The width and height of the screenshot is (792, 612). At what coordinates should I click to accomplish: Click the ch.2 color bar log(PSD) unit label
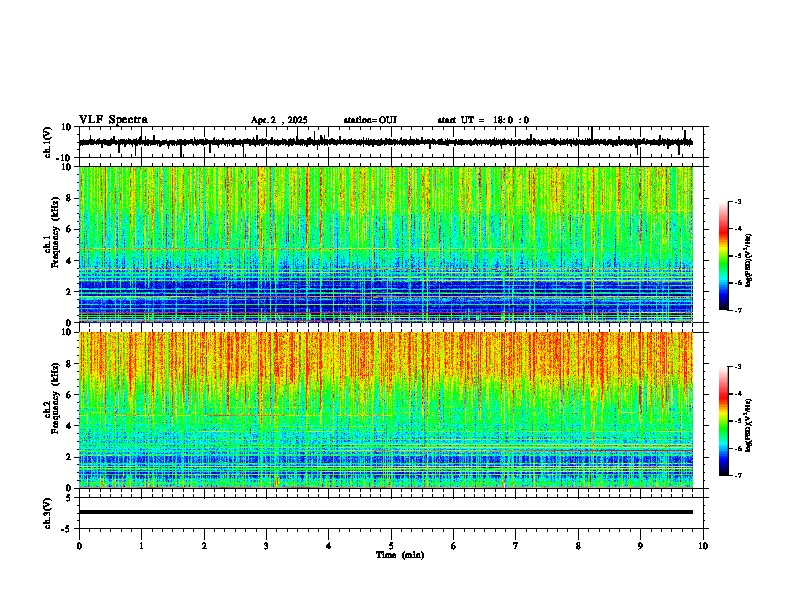748,425
